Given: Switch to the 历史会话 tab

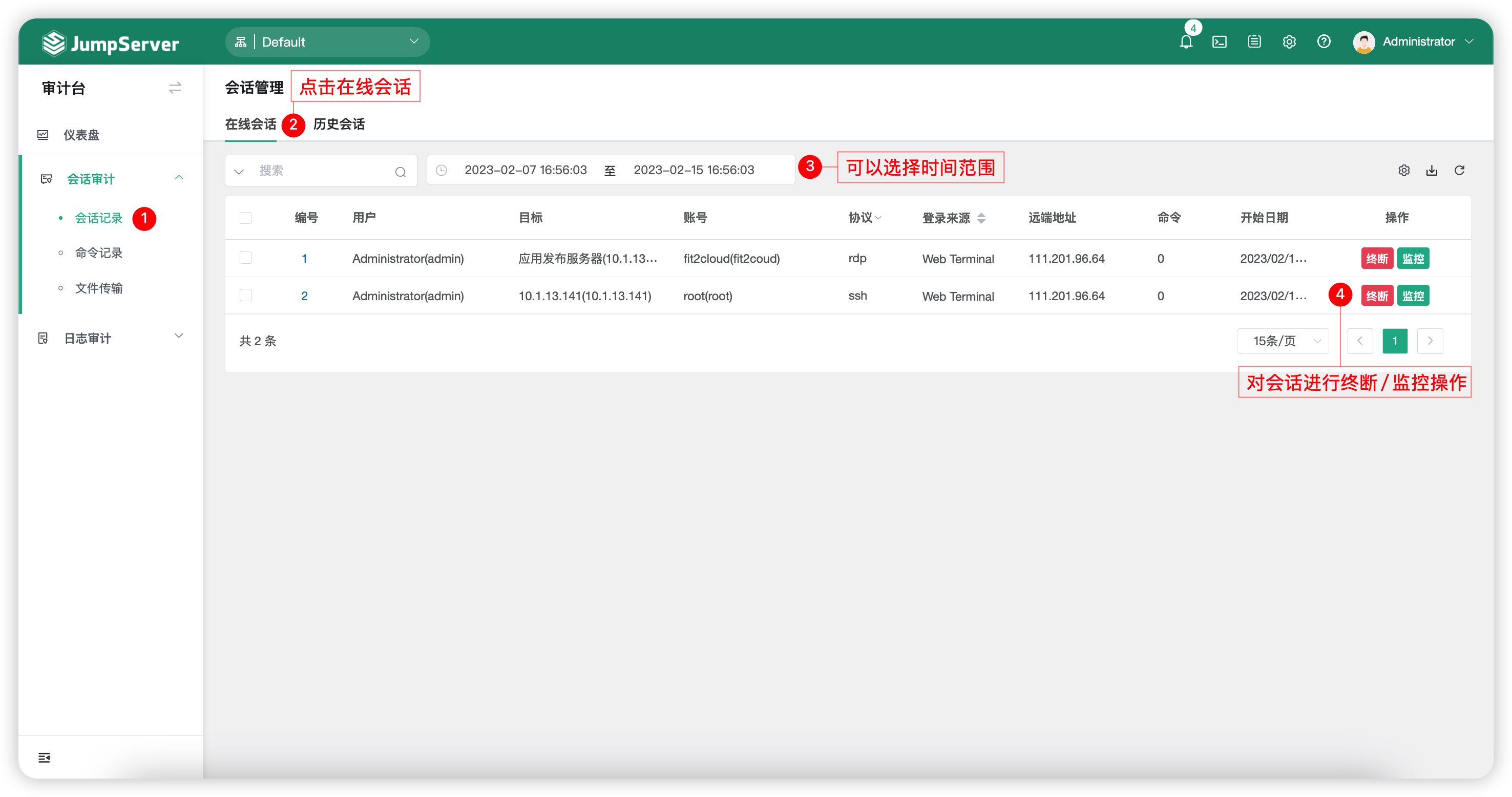Looking at the screenshot, I should click(339, 124).
